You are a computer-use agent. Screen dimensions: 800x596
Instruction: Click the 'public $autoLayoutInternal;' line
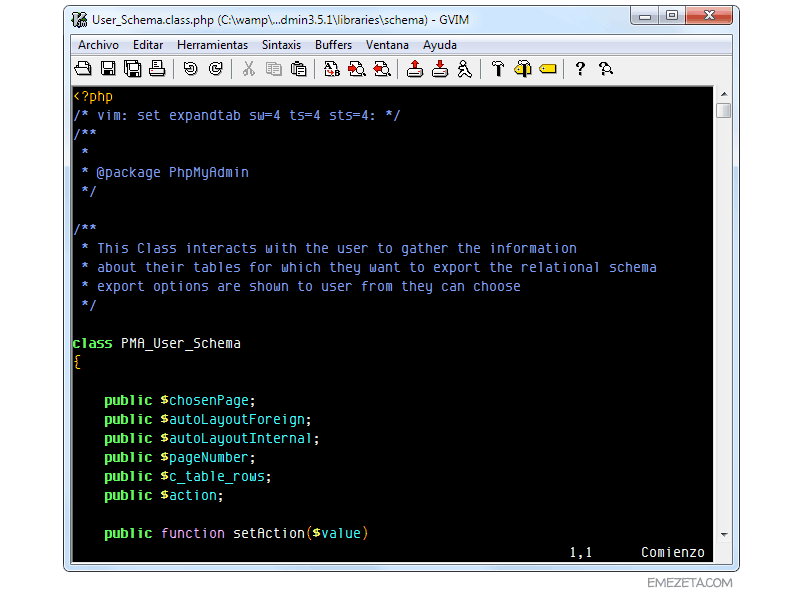pos(212,438)
